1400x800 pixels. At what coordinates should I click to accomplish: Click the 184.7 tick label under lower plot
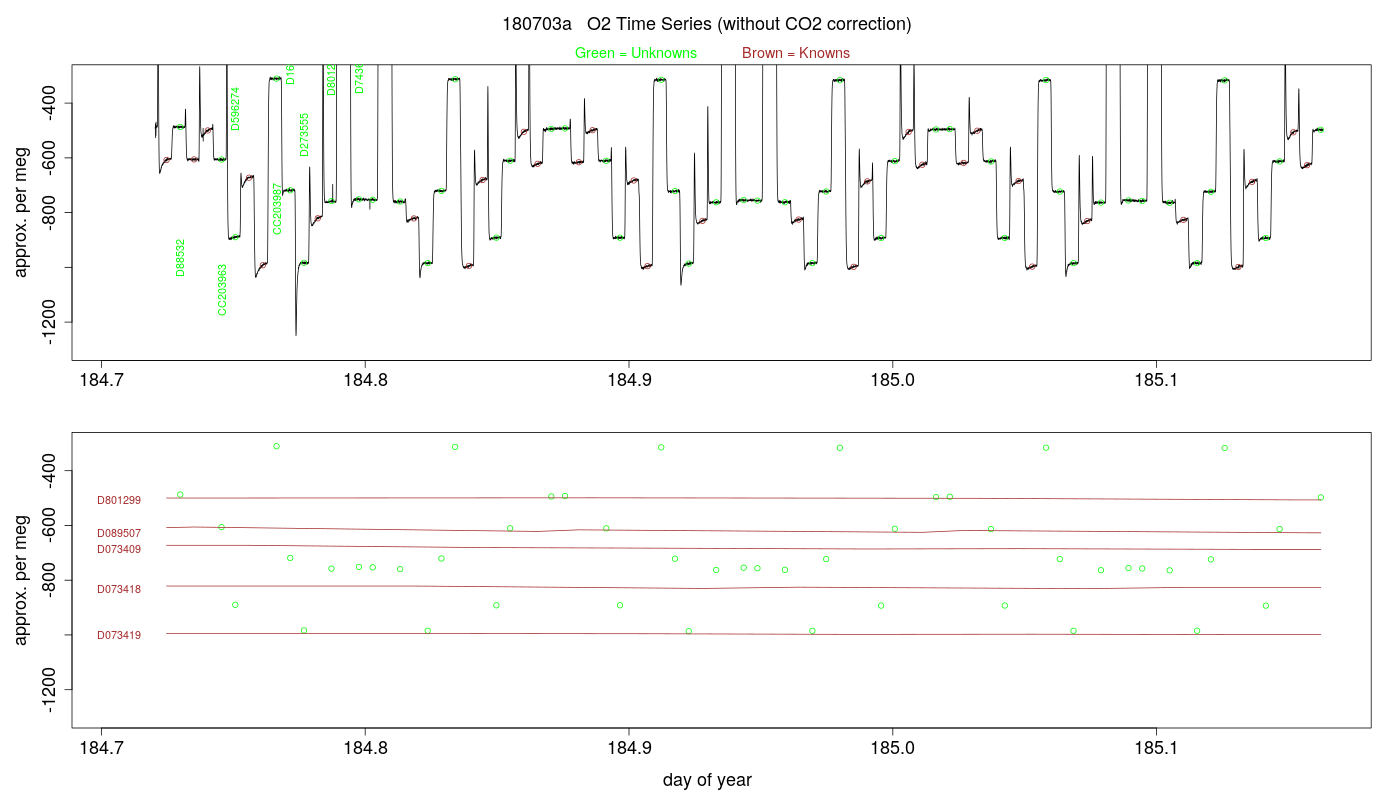101,748
